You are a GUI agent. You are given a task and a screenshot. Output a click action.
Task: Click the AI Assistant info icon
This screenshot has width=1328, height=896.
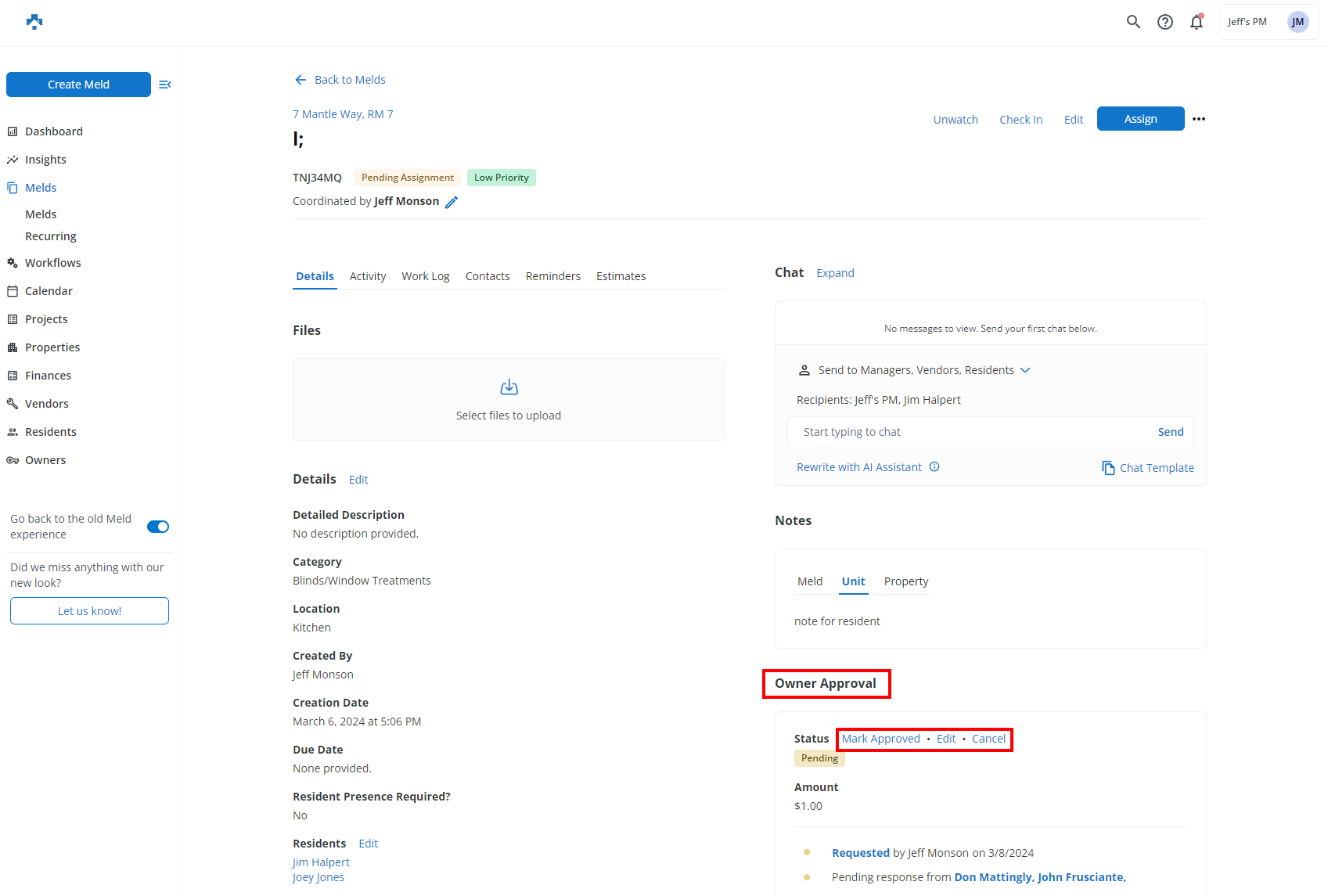934,467
